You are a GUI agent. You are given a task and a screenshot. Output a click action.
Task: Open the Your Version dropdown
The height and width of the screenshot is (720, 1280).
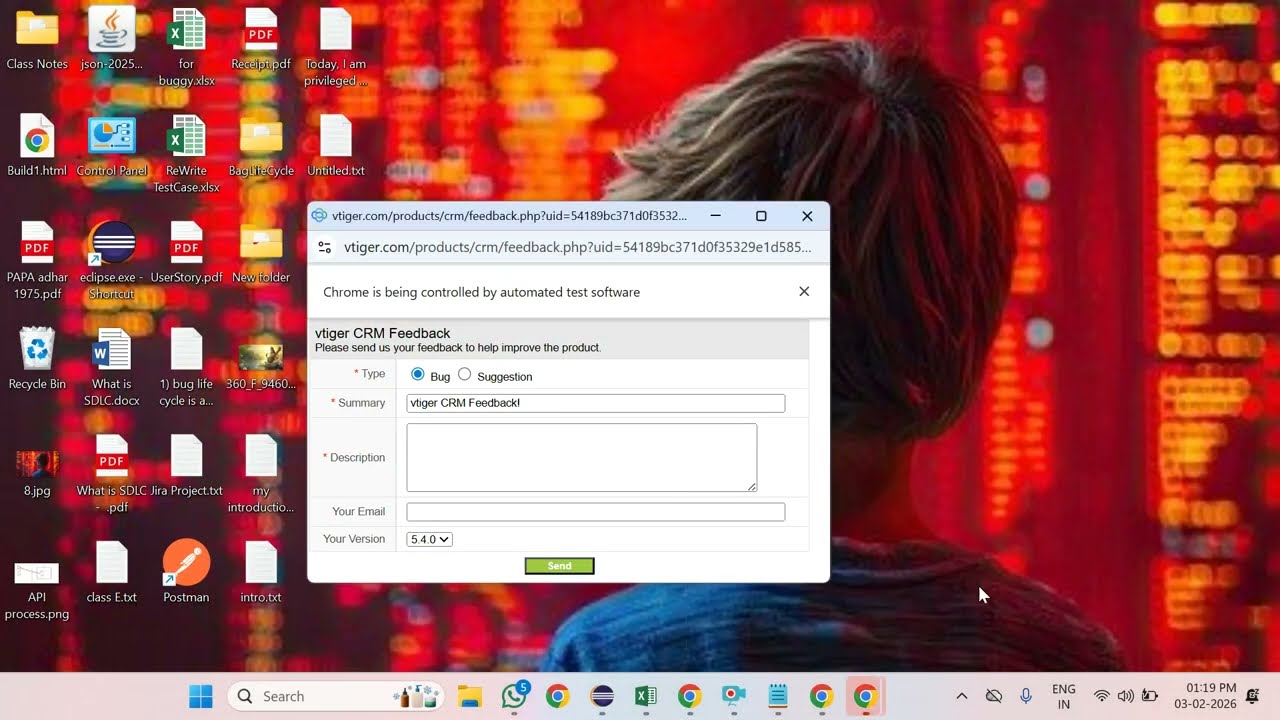coord(429,539)
